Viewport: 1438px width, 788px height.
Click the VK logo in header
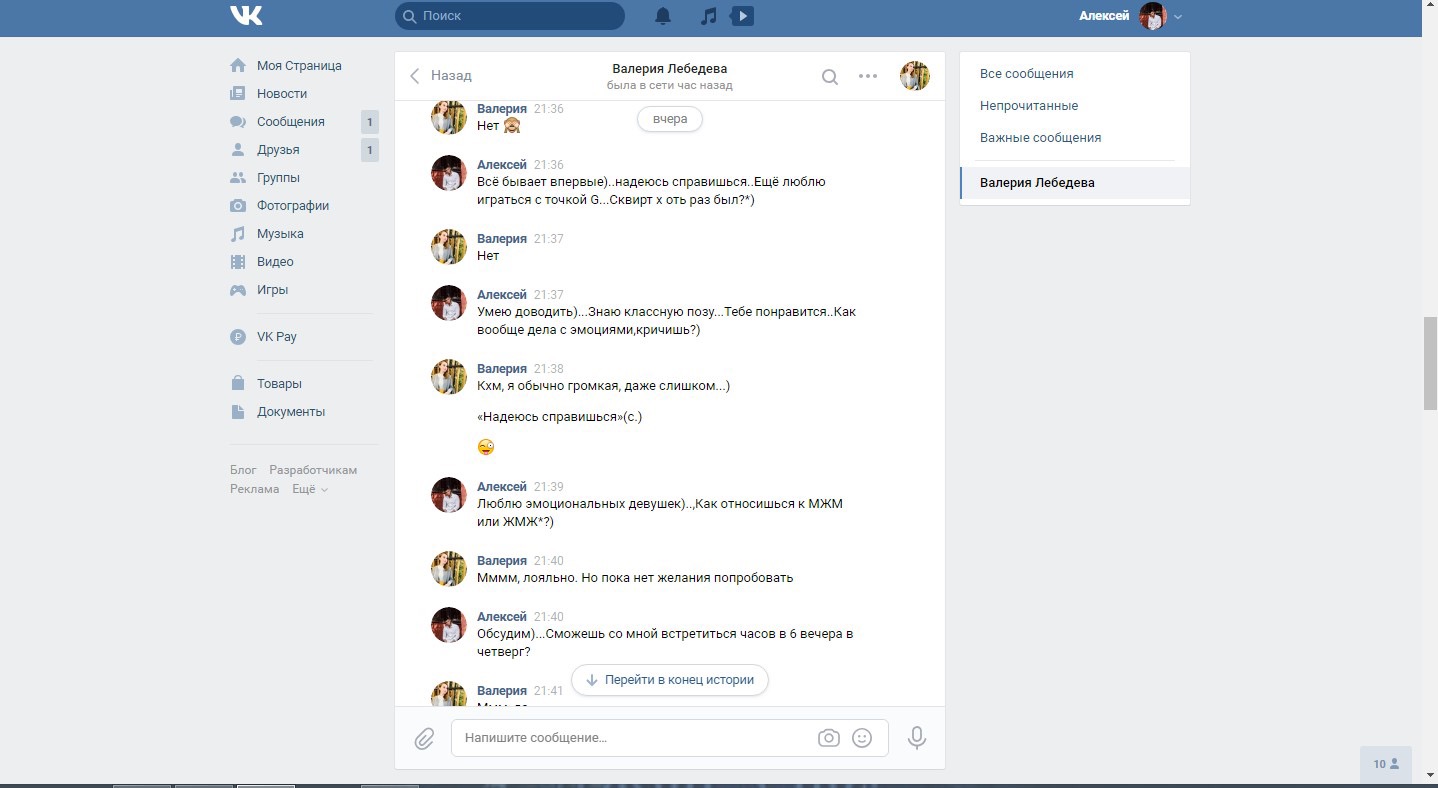[246, 15]
